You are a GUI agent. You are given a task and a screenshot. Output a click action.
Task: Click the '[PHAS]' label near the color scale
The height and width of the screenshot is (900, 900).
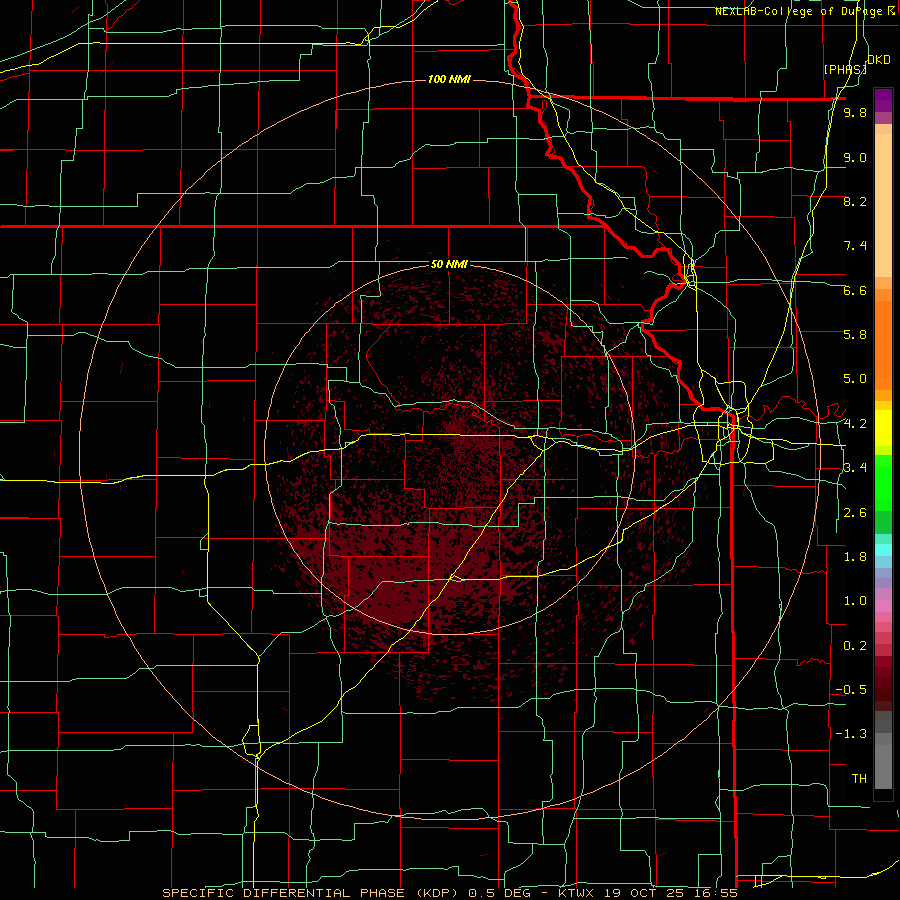(x=845, y=69)
